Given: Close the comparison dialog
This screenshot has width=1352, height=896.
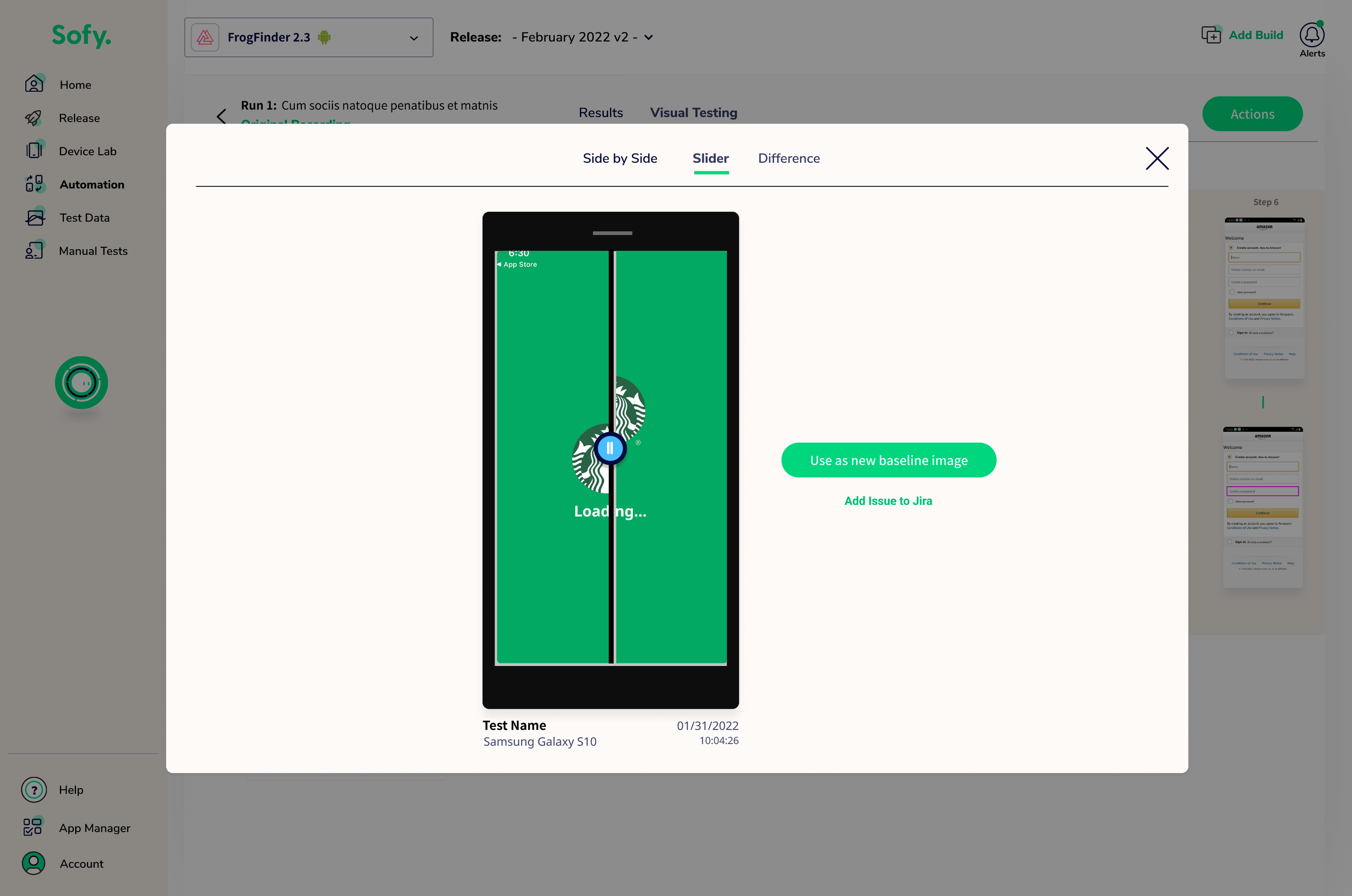Looking at the screenshot, I should (x=1157, y=158).
